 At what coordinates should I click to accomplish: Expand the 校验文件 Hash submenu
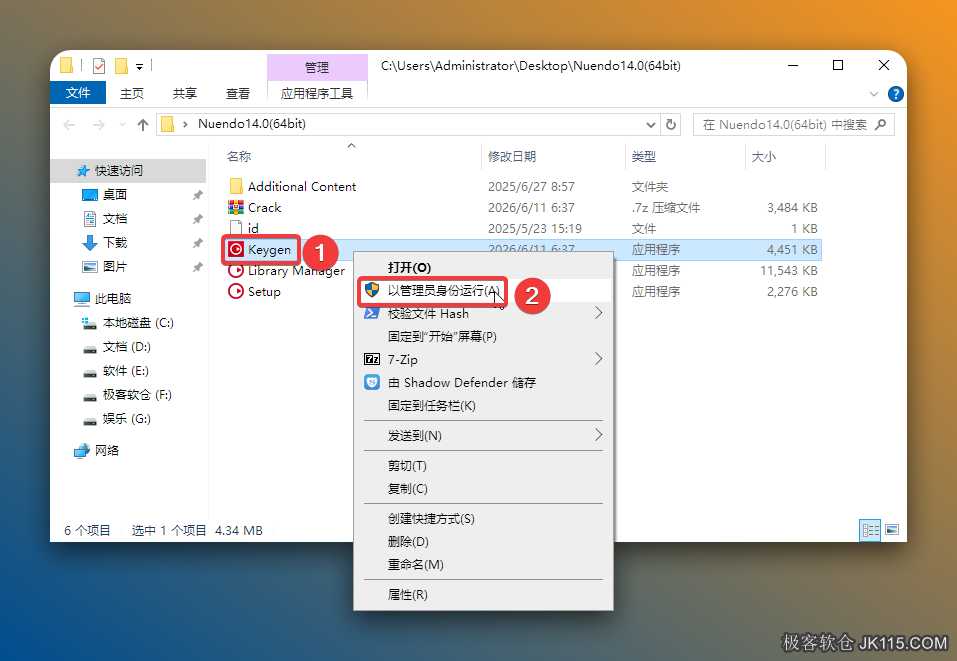pyautogui.click(x=598, y=313)
